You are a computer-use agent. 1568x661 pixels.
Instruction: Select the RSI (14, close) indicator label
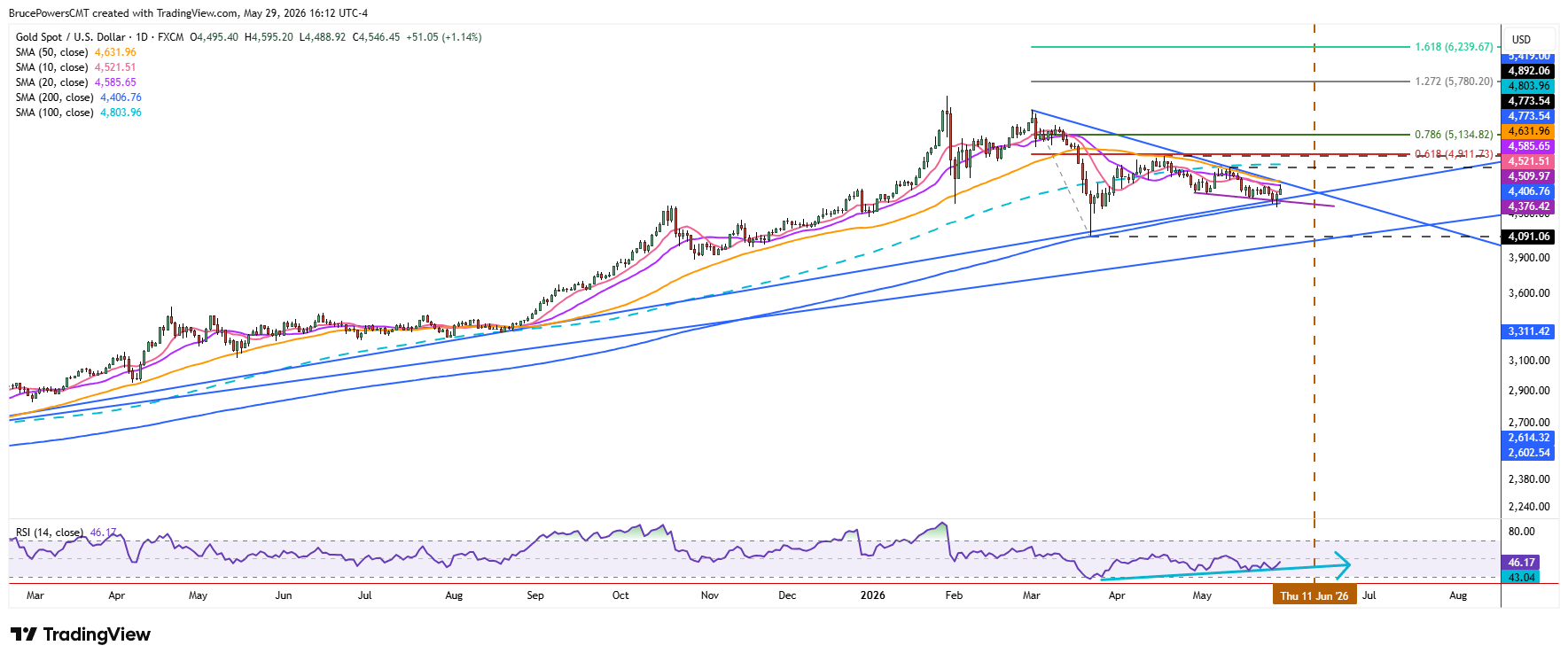[66, 533]
